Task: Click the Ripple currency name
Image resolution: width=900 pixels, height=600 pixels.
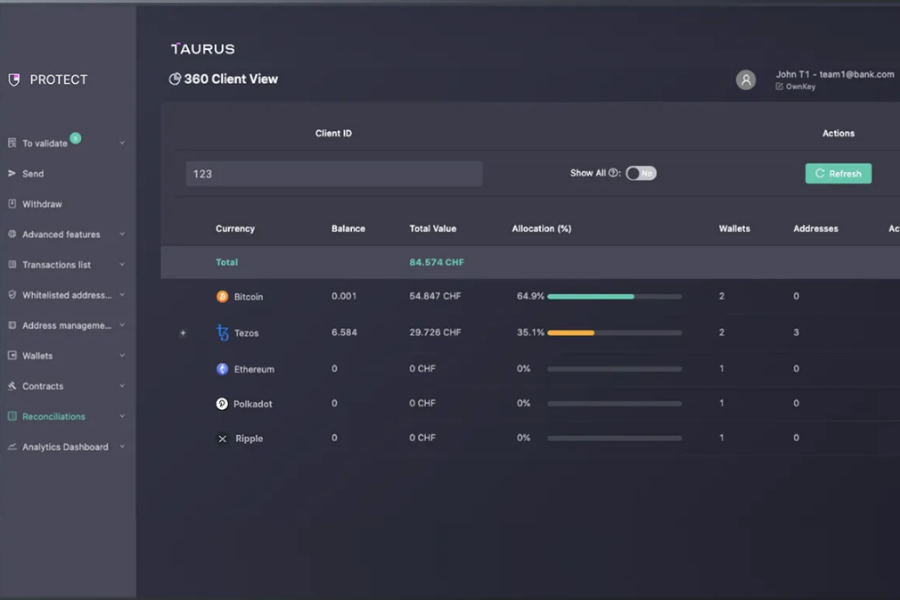Action: tap(249, 439)
